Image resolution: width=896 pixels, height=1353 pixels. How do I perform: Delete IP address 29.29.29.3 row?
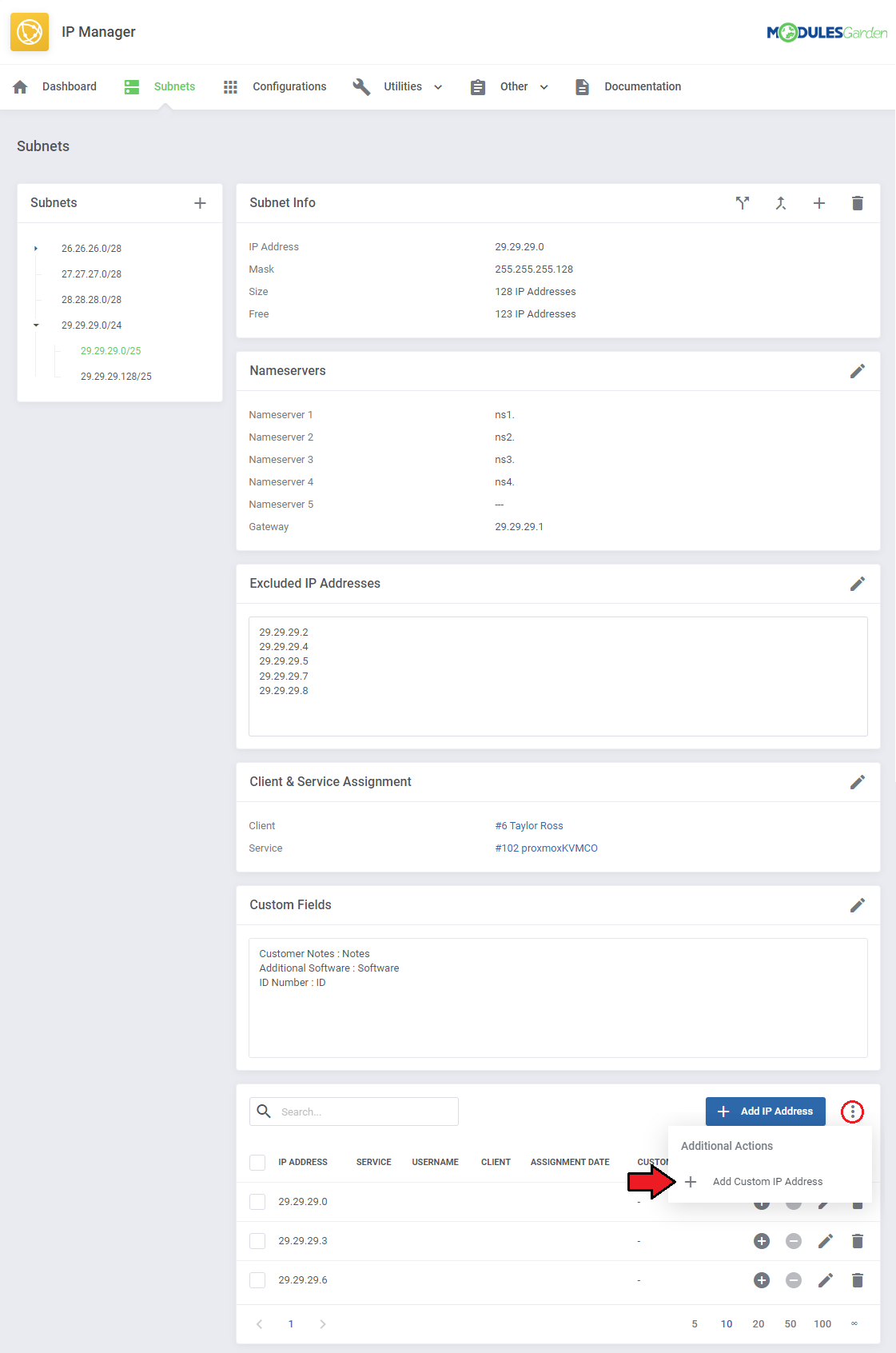pyautogui.click(x=858, y=1241)
